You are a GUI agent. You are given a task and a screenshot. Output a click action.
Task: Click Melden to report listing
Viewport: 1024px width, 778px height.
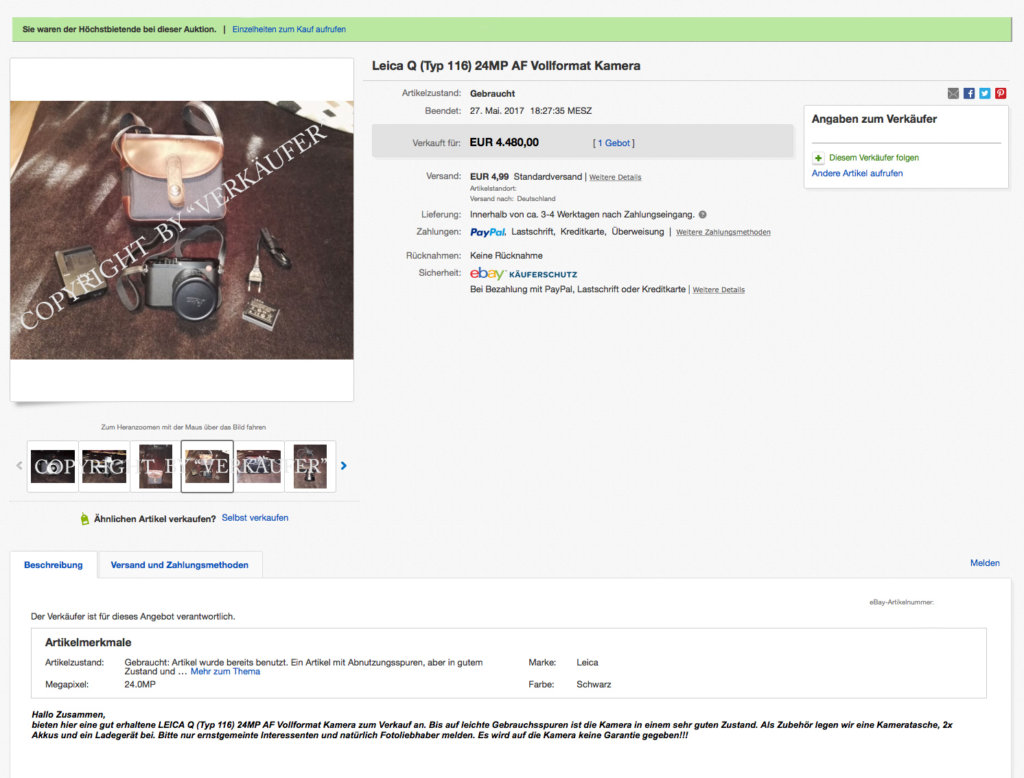pyautogui.click(x=984, y=563)
